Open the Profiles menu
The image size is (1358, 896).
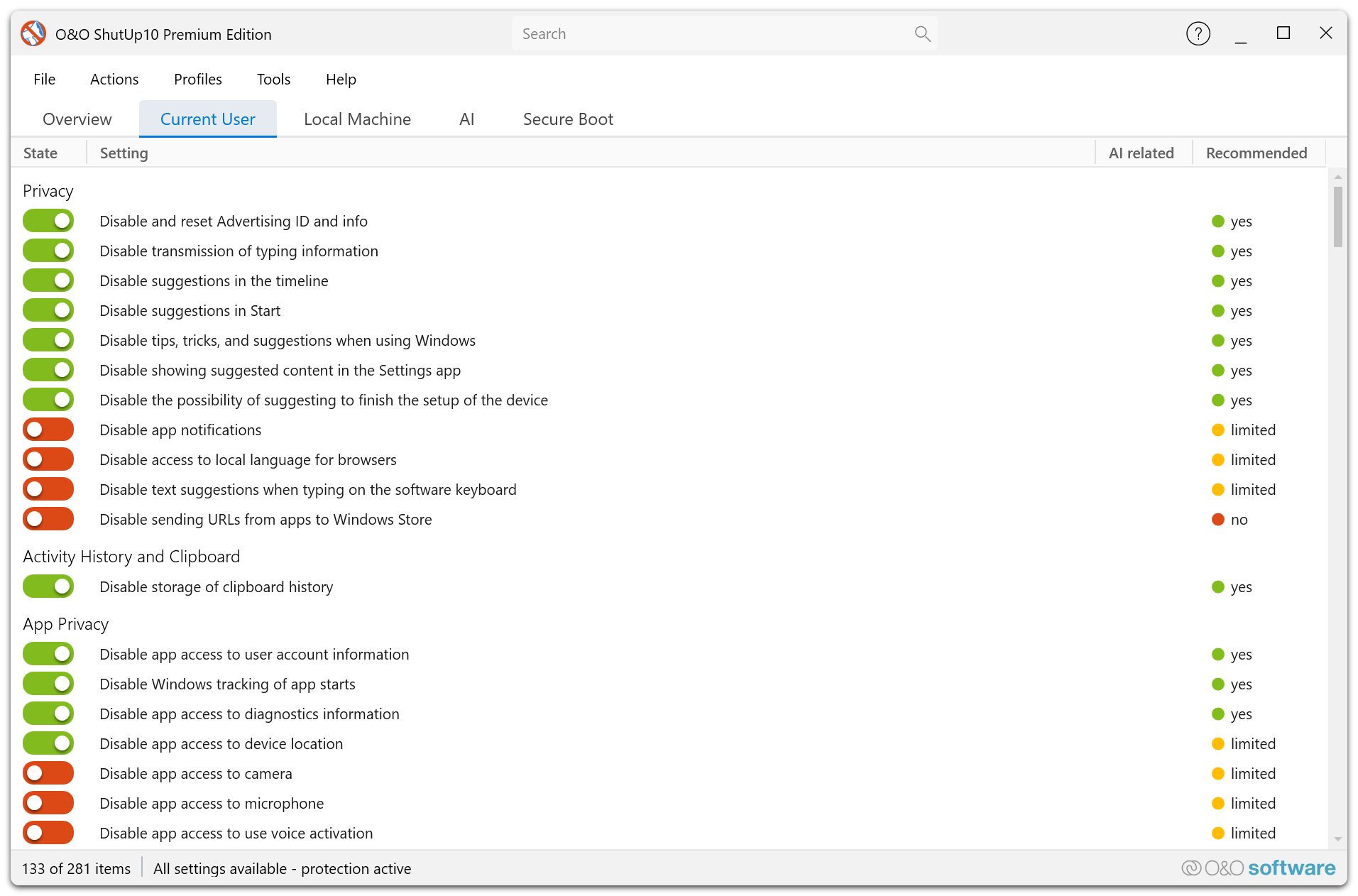[x=198, y=79]
